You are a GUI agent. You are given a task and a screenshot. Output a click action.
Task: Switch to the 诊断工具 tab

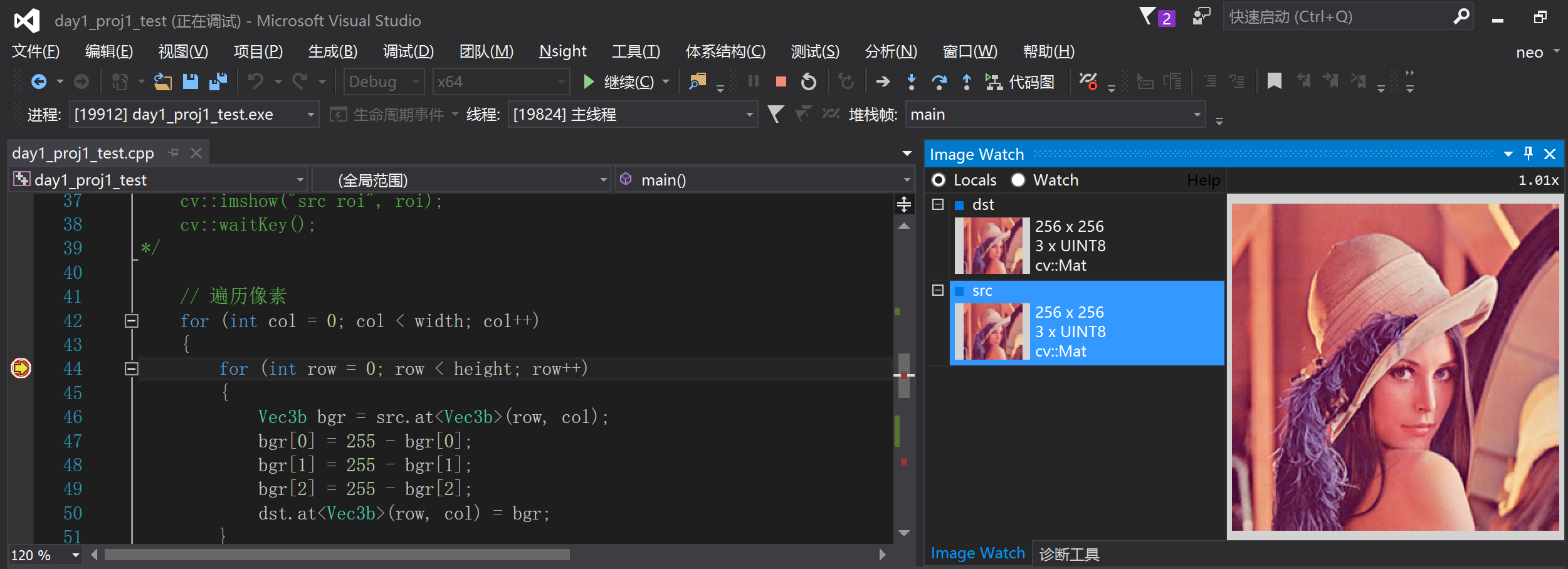coord(1068,553)
